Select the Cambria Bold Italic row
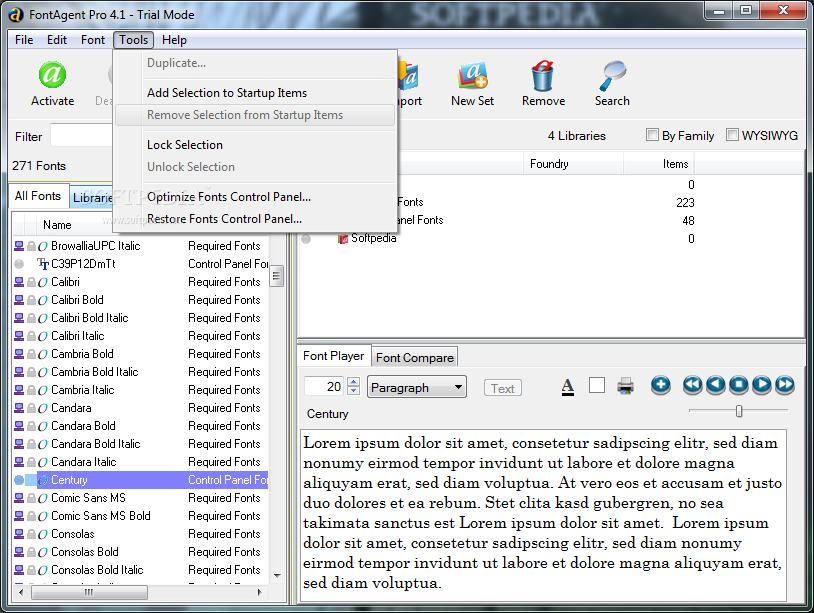 point(140,372)
